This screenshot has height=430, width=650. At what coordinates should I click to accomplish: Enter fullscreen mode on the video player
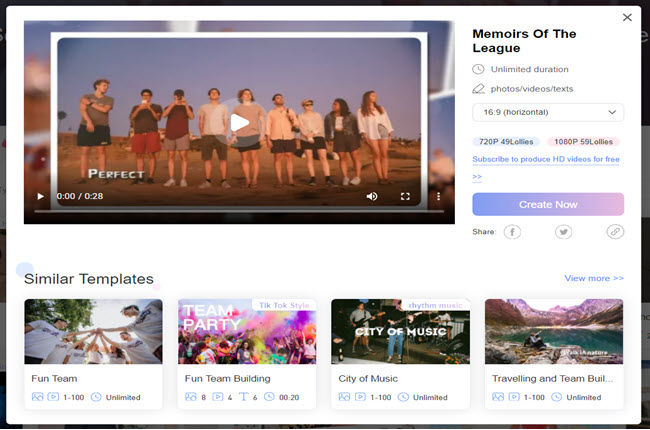coord(405,197)
